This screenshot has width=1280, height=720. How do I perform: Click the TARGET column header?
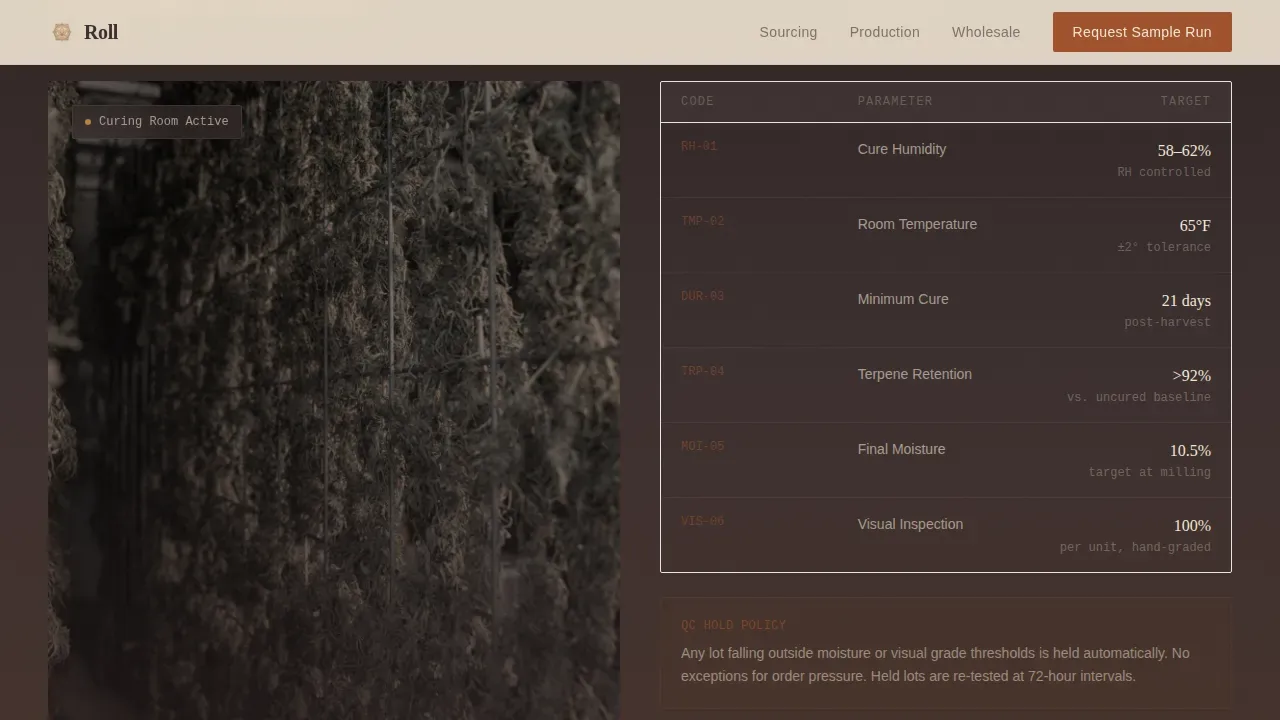click(x=1185, y=101)
